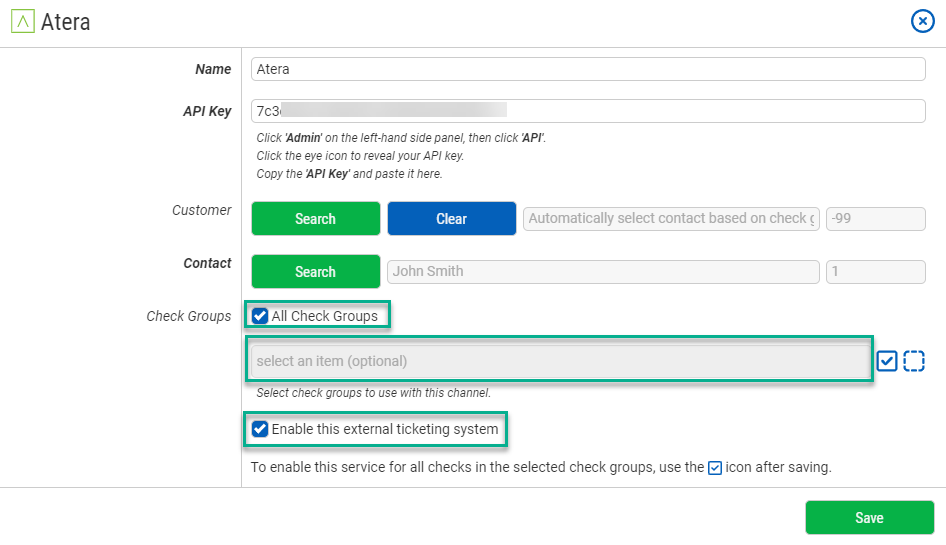Select all check groups icon
This screenshot has height=545, width=946.
[x=887, y=361]
